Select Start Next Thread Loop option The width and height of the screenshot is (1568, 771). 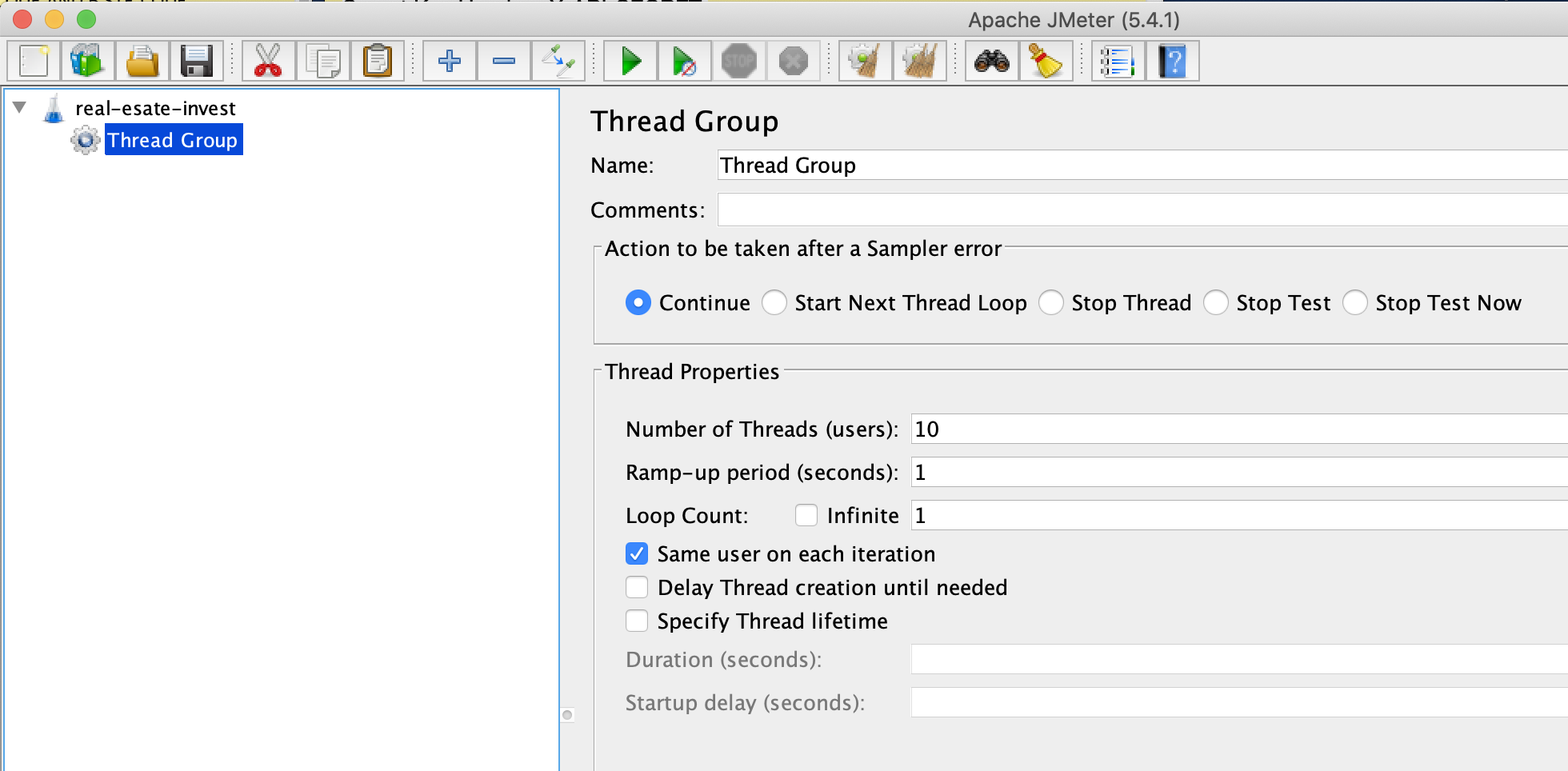(x=774, y=302)
